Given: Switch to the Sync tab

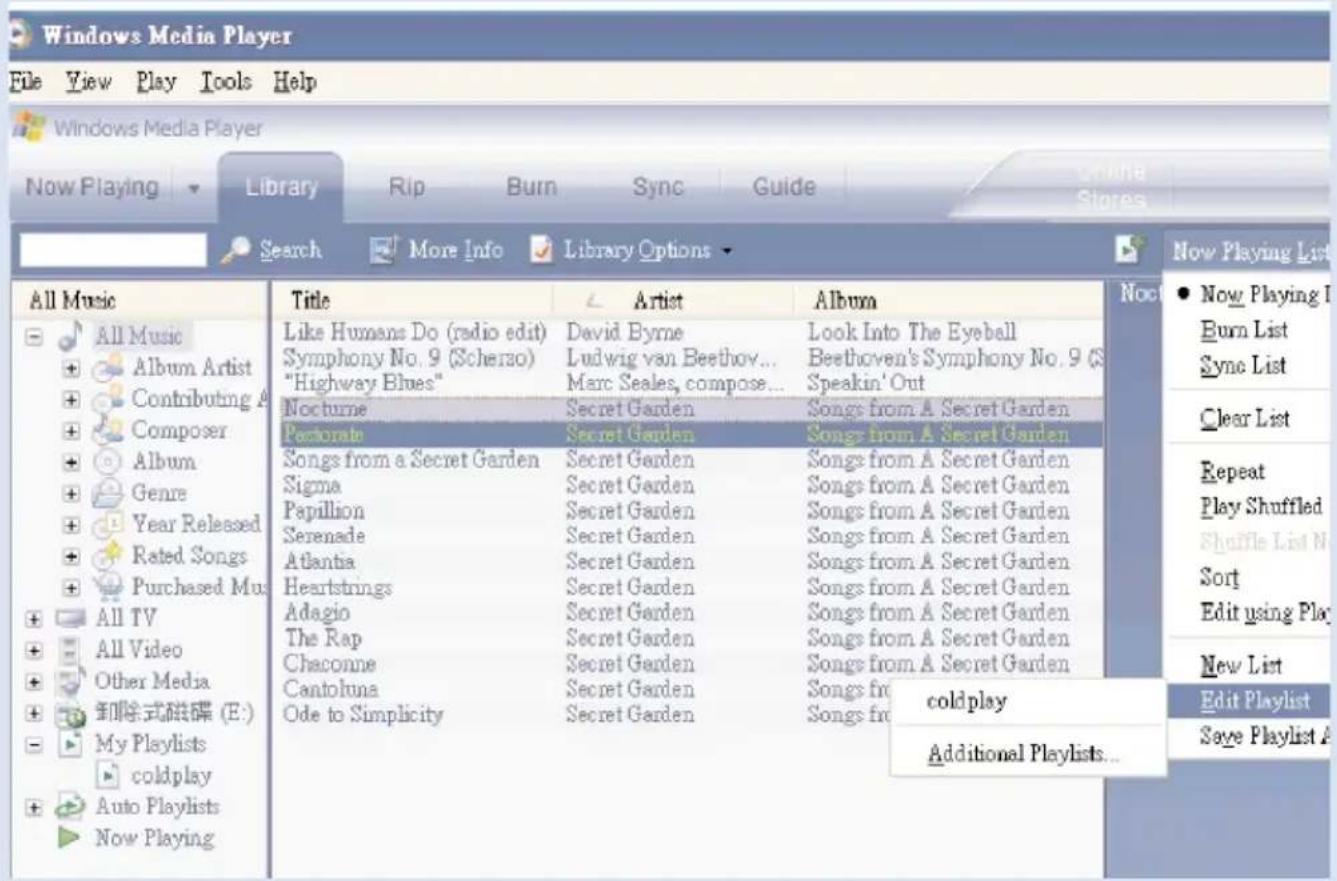Looking at the screenshot, I should [x=658, y=187].
